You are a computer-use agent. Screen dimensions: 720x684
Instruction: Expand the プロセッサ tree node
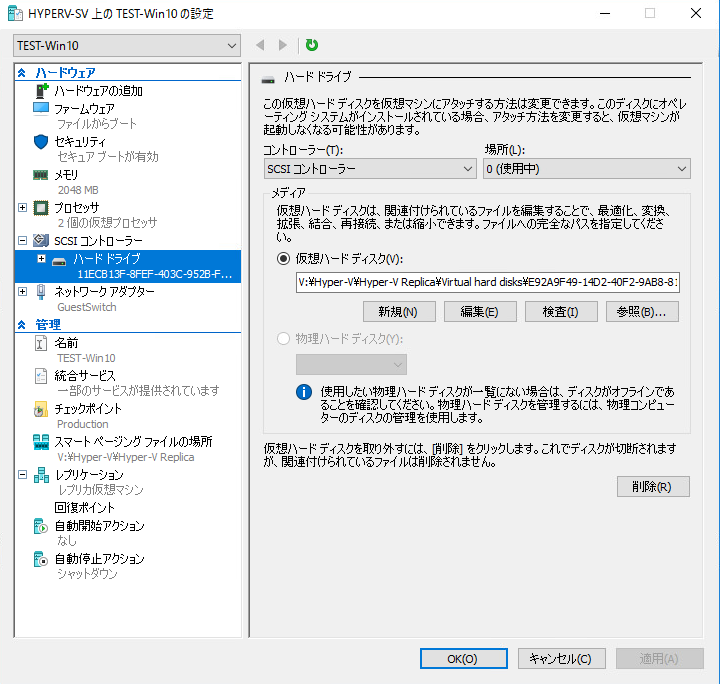22,207
